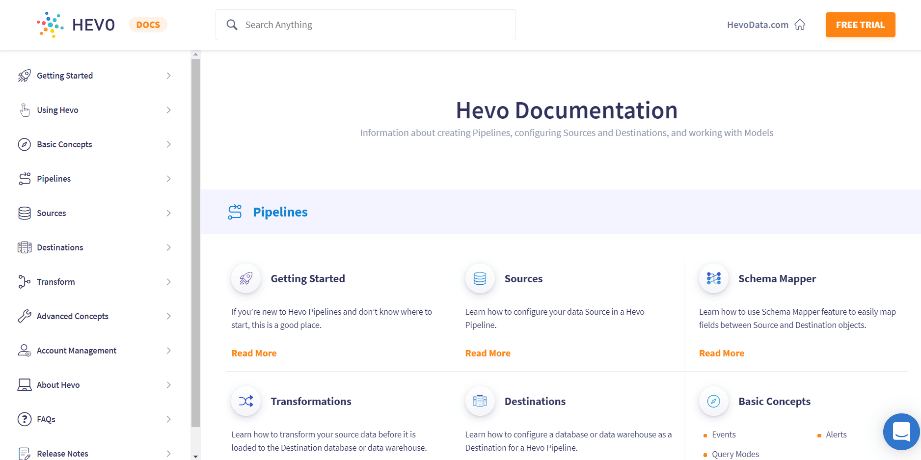
Task: Open the chat support bubble
Action: click(901, 432)
